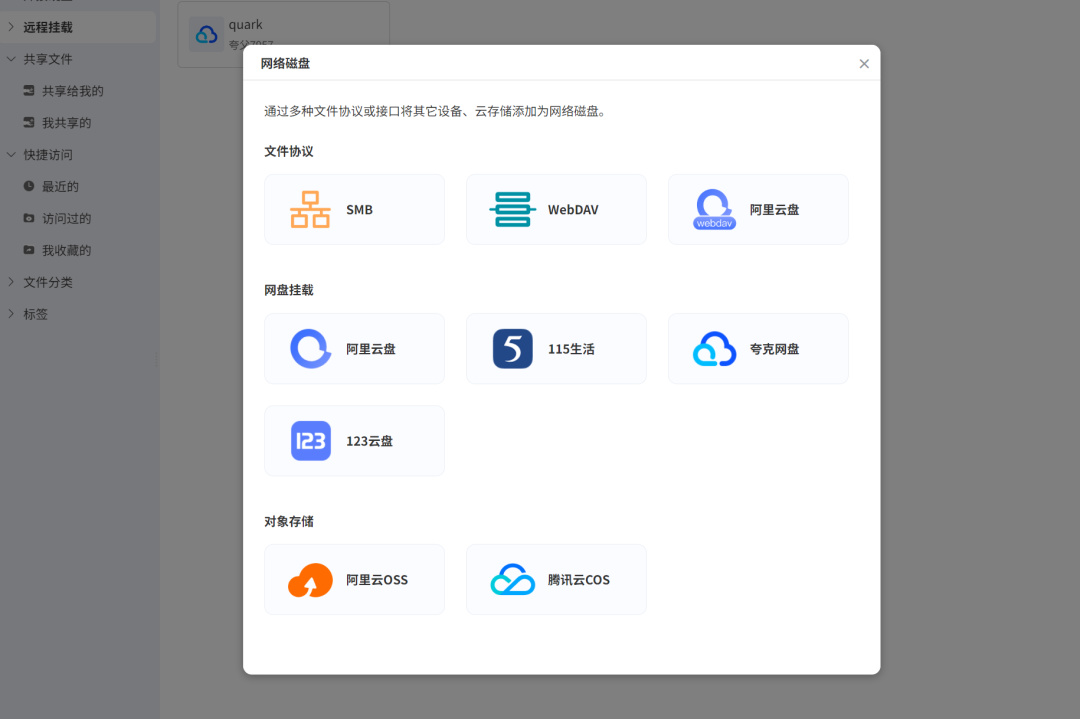Click the 115生活 number five icon
1080x719 pixels.
point(512,348)
